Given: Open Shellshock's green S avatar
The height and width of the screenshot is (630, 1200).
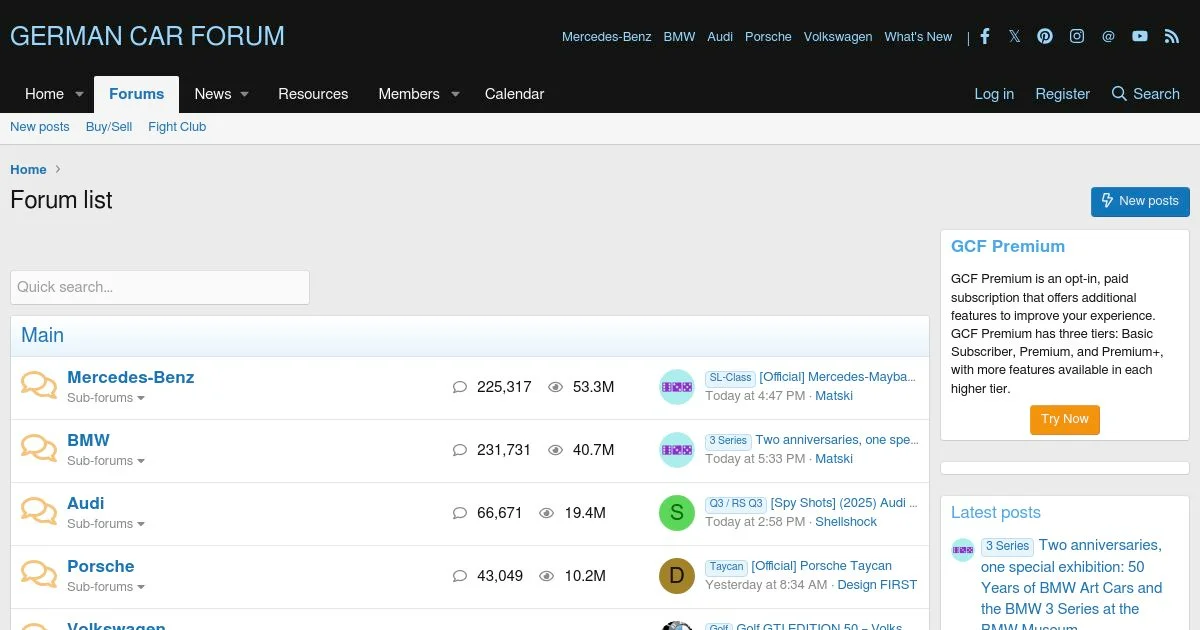Looking at the screenshot, I should [x=677, y=513].
